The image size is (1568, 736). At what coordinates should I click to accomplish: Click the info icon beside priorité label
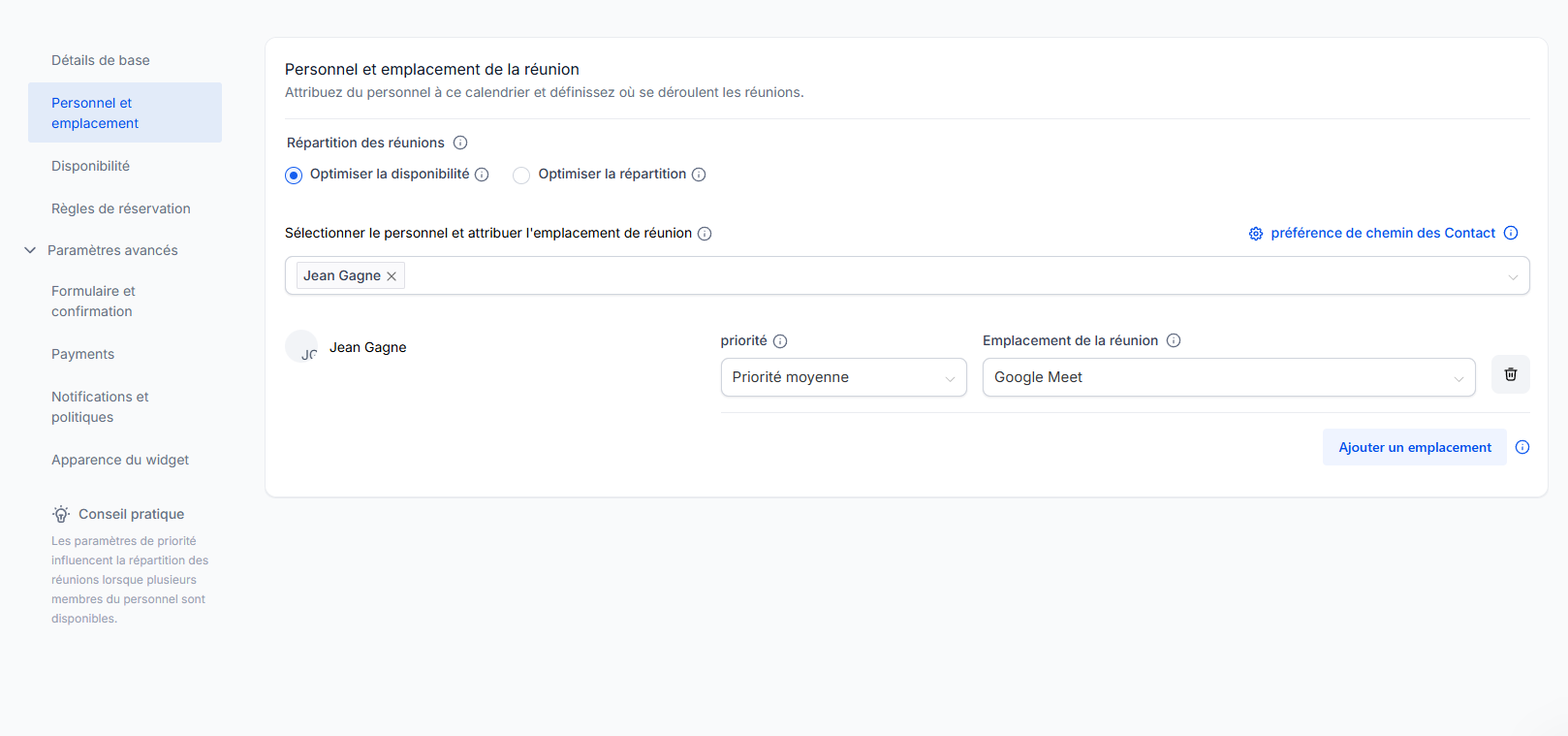[780, 341]
